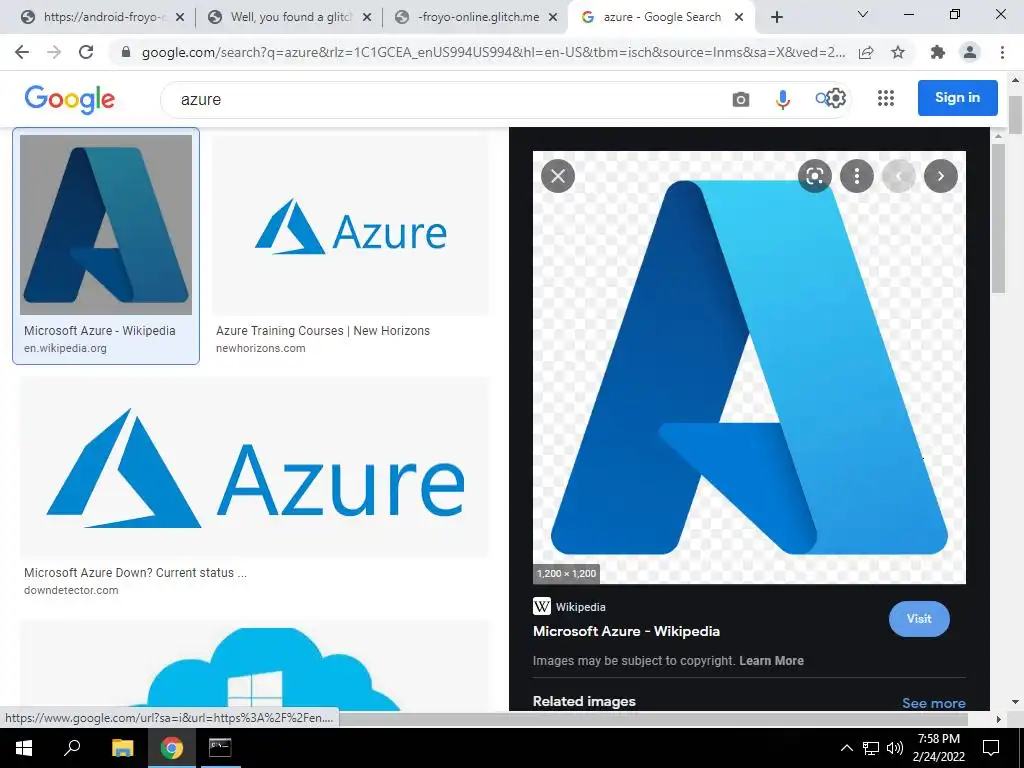Image resolution: width=1024 pixels, height=768 pixels.
Task: Start voice search microphone
Action: coord(782,99)
